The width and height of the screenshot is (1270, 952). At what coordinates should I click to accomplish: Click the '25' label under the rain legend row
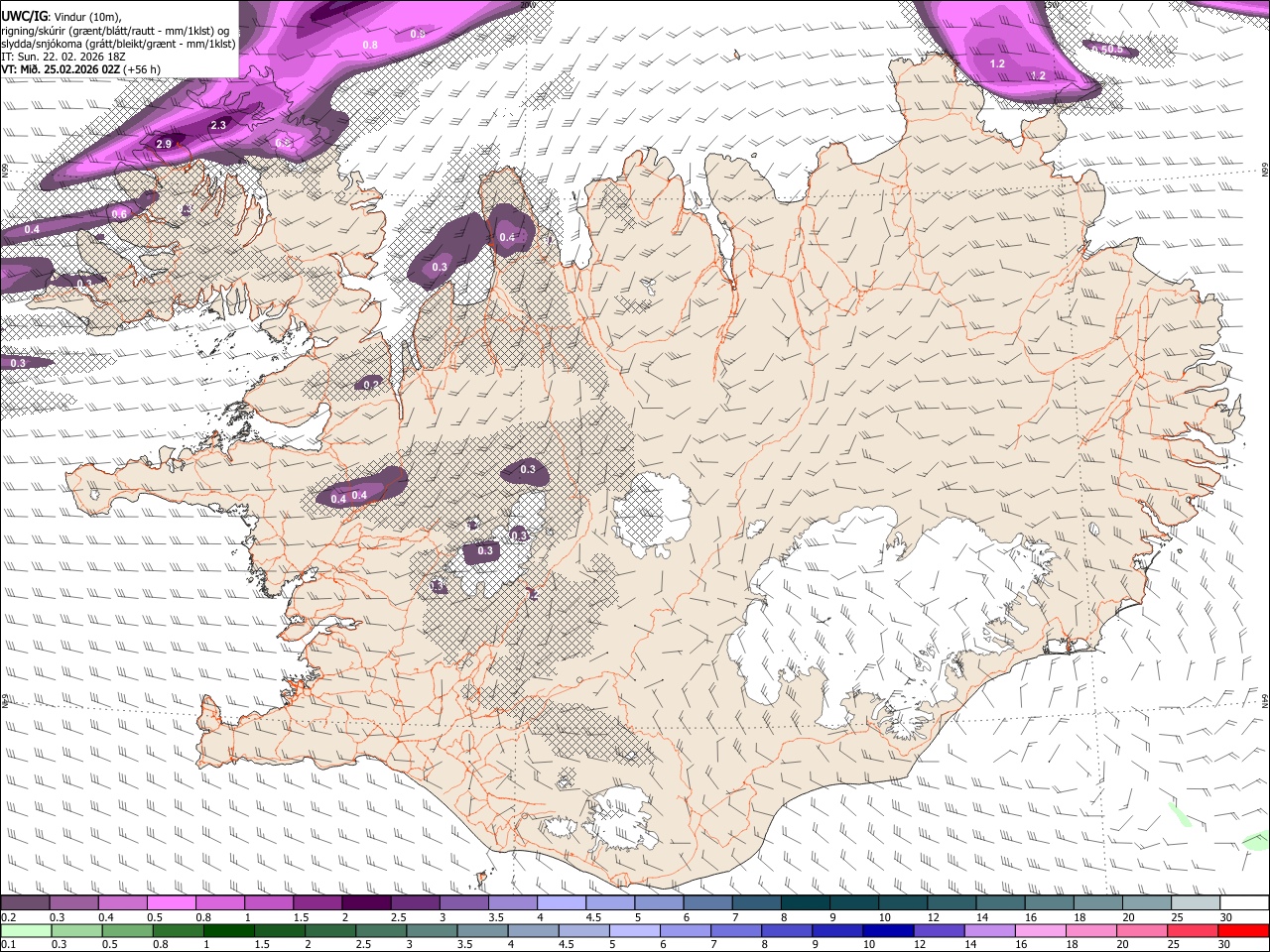coord(1174,944)
